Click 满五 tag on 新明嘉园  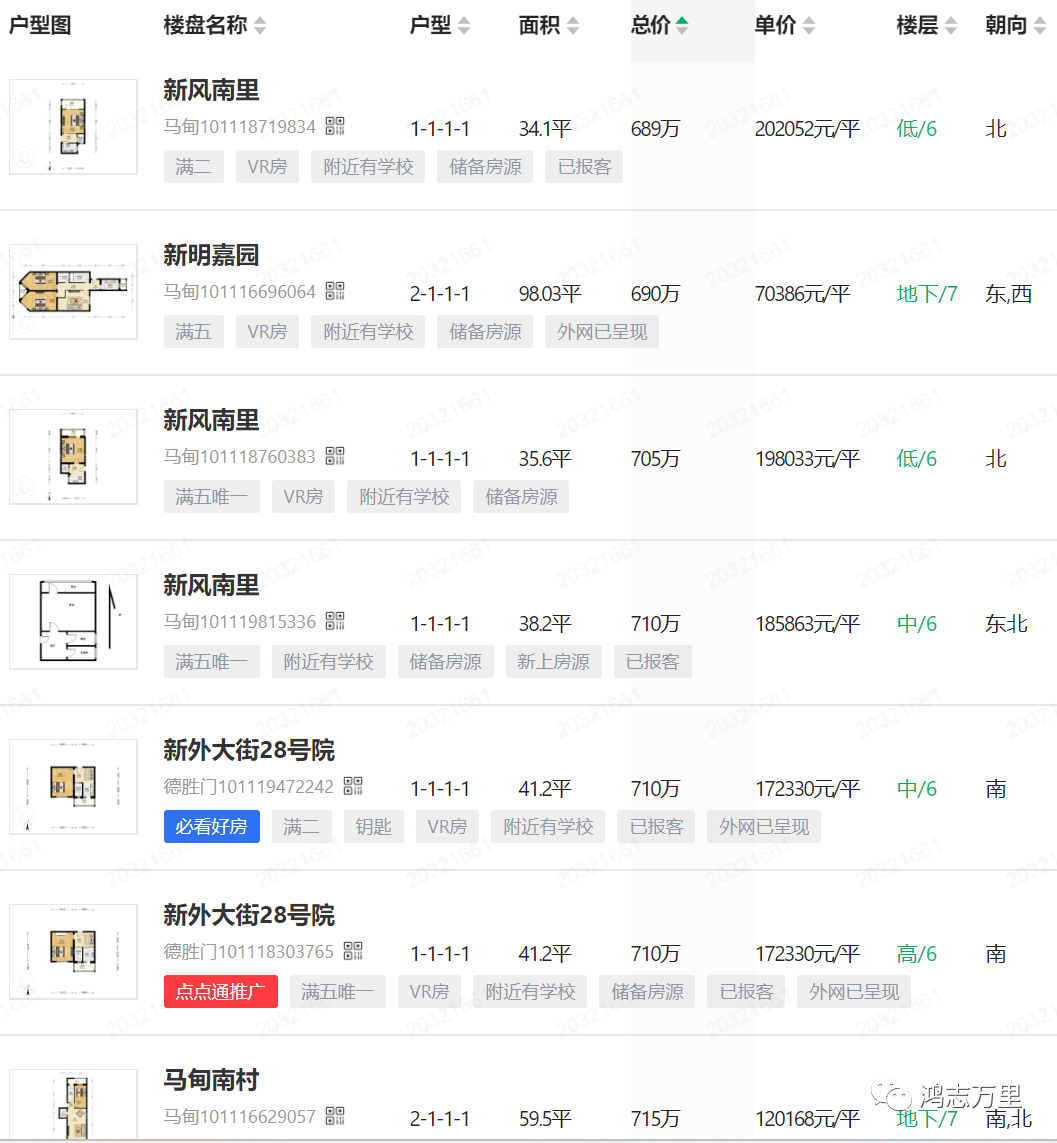tap(193, 332)
